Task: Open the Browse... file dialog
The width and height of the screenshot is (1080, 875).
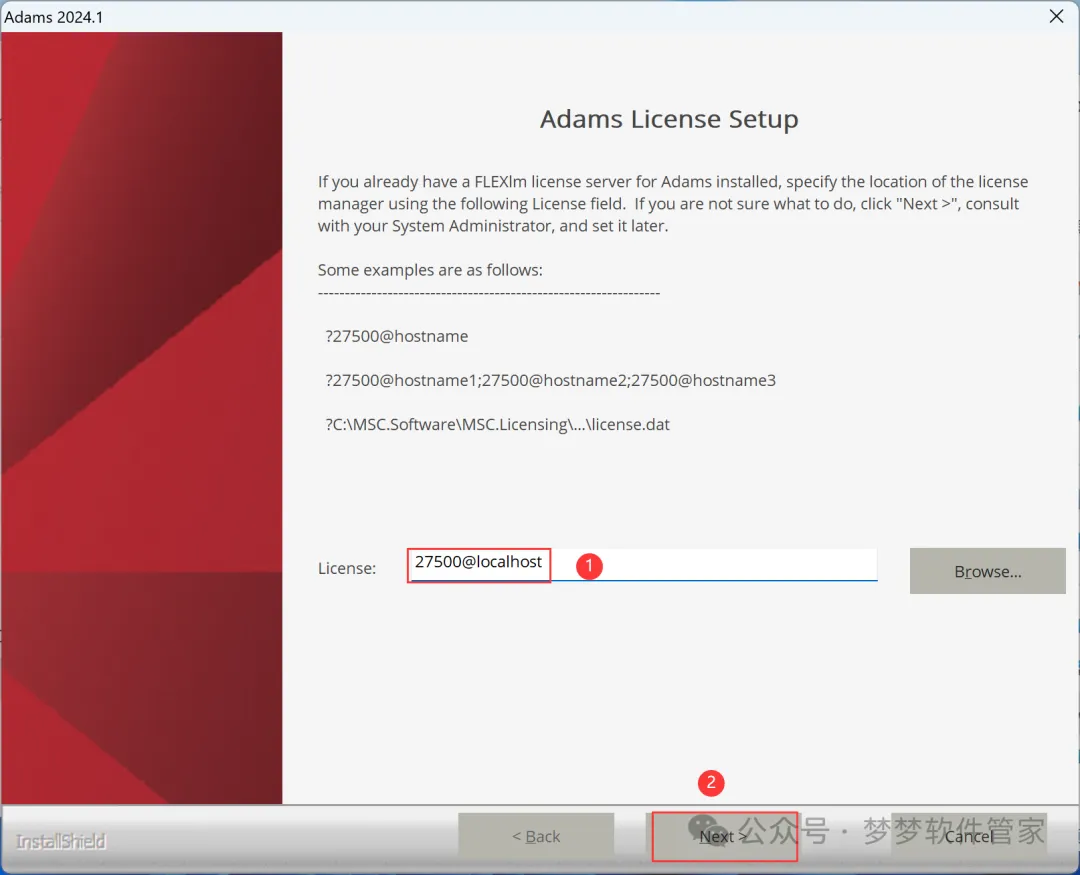Action: click(x=987, y=571)
